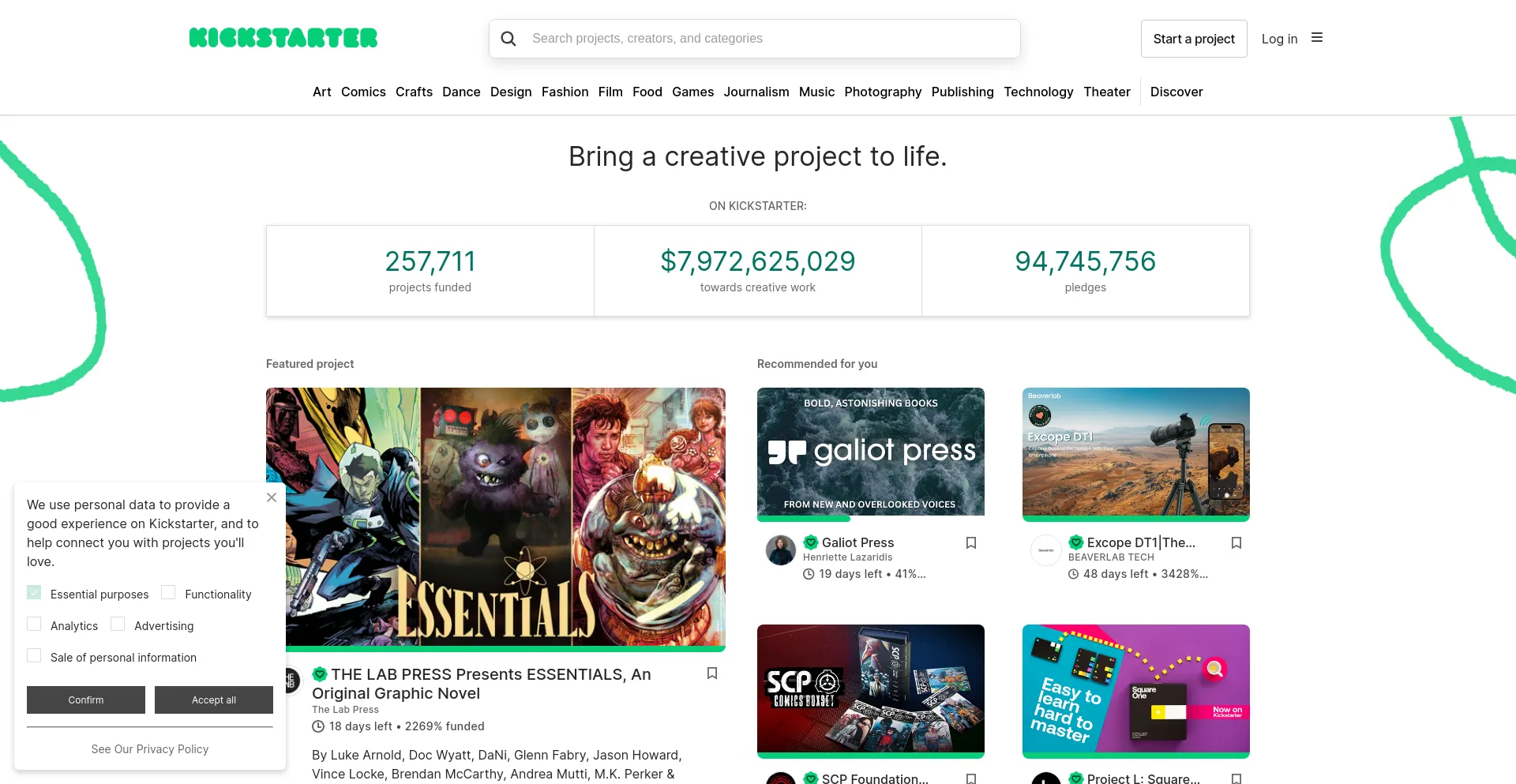Click The Lab Press creator name

coord(345,710)
